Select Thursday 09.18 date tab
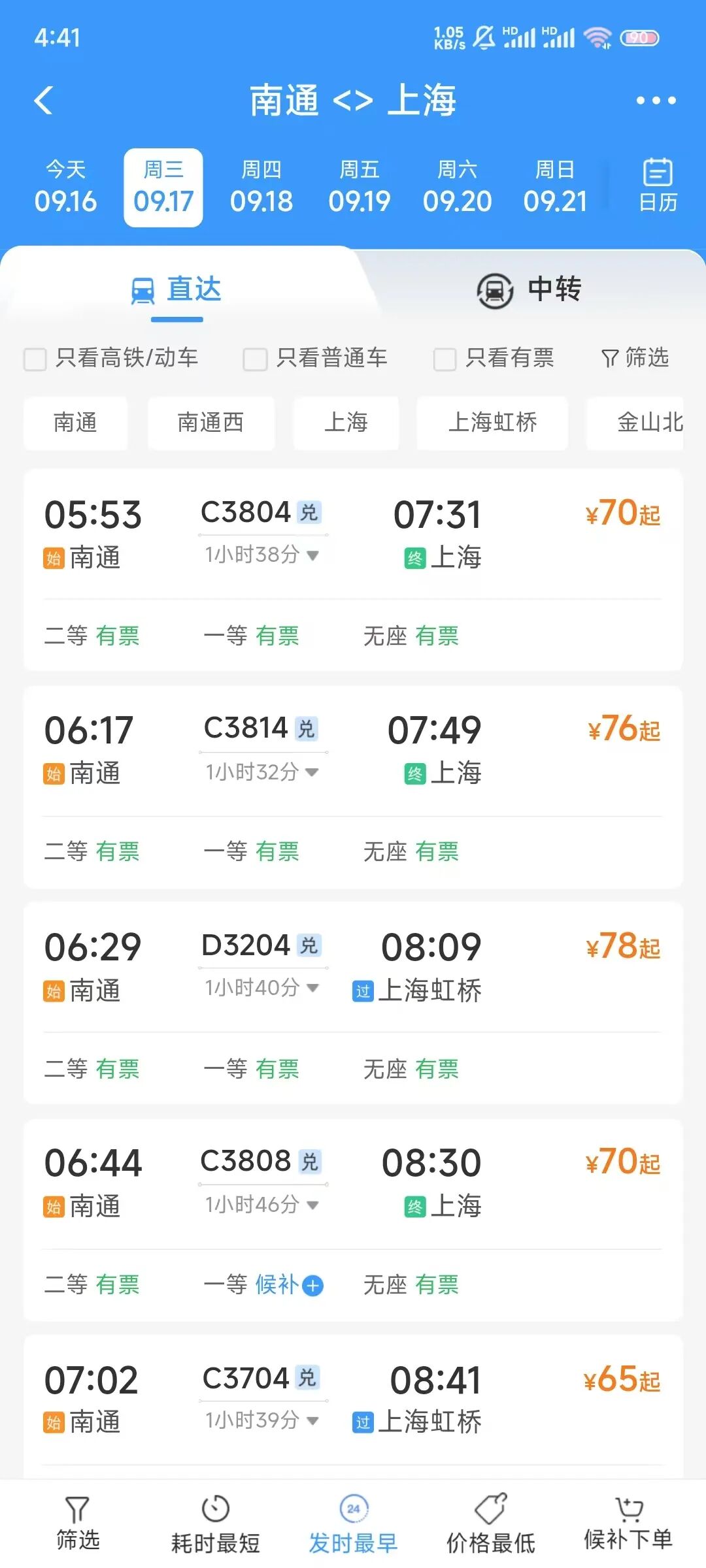This screenshot has width=706, height=1568. pyautogui.click(x=261, y=188)
